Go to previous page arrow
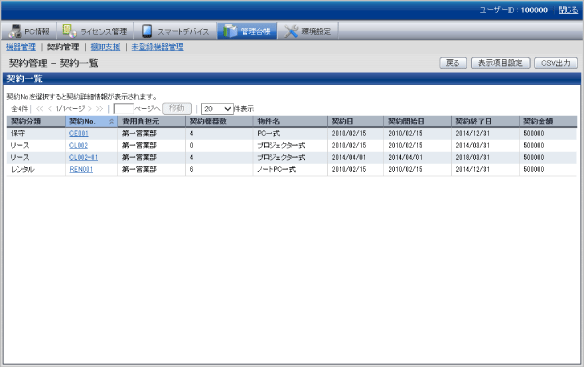 coord(50,109)
